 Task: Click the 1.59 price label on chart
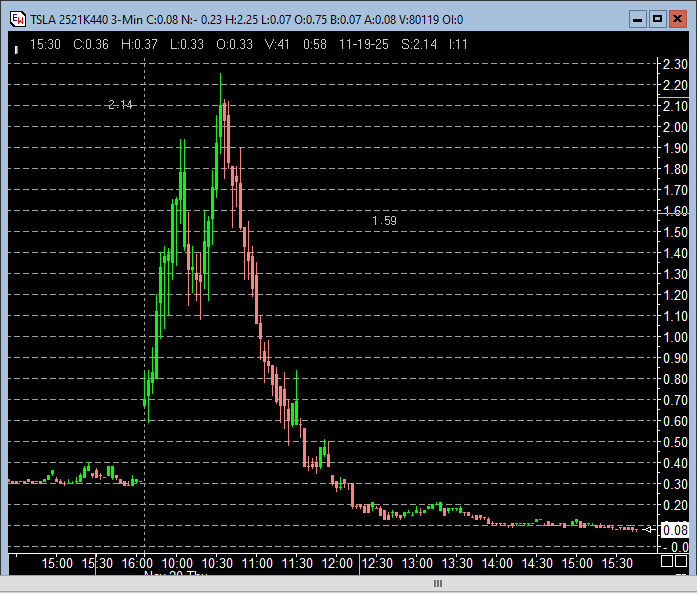[x=384, y=220]
